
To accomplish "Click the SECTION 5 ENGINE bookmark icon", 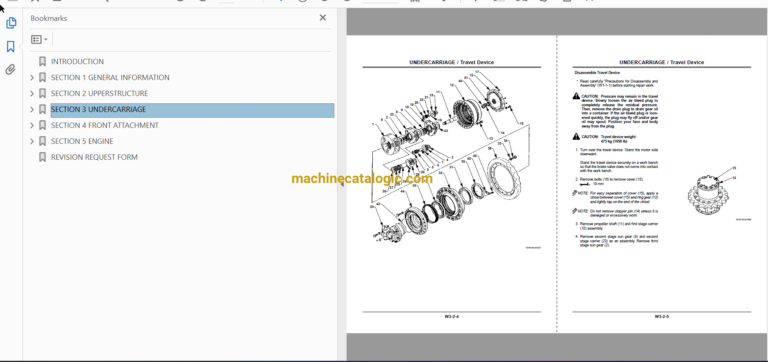I will point(43,142).
